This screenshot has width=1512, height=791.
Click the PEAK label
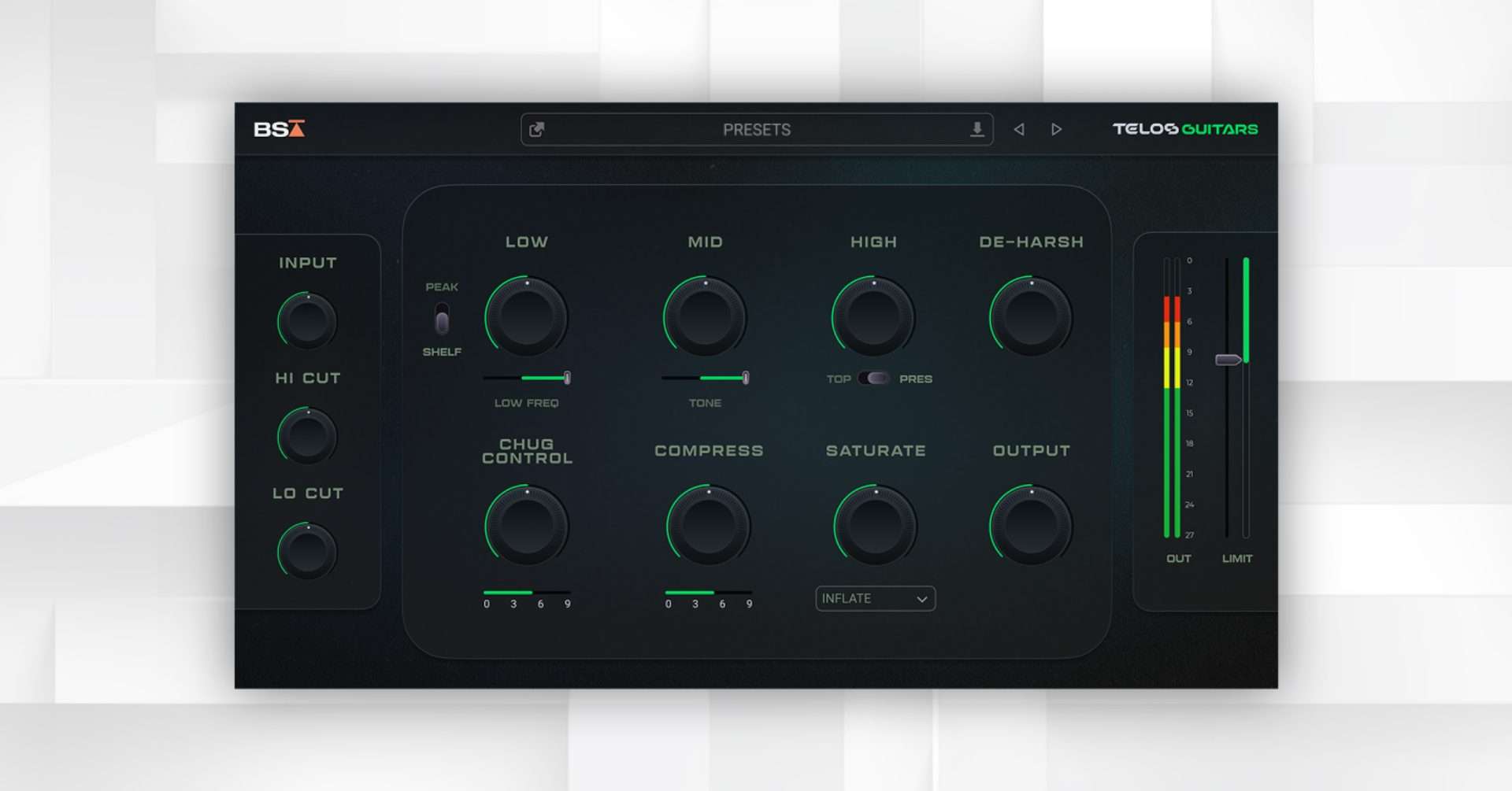pyautogui.click(x=442, y=287)
